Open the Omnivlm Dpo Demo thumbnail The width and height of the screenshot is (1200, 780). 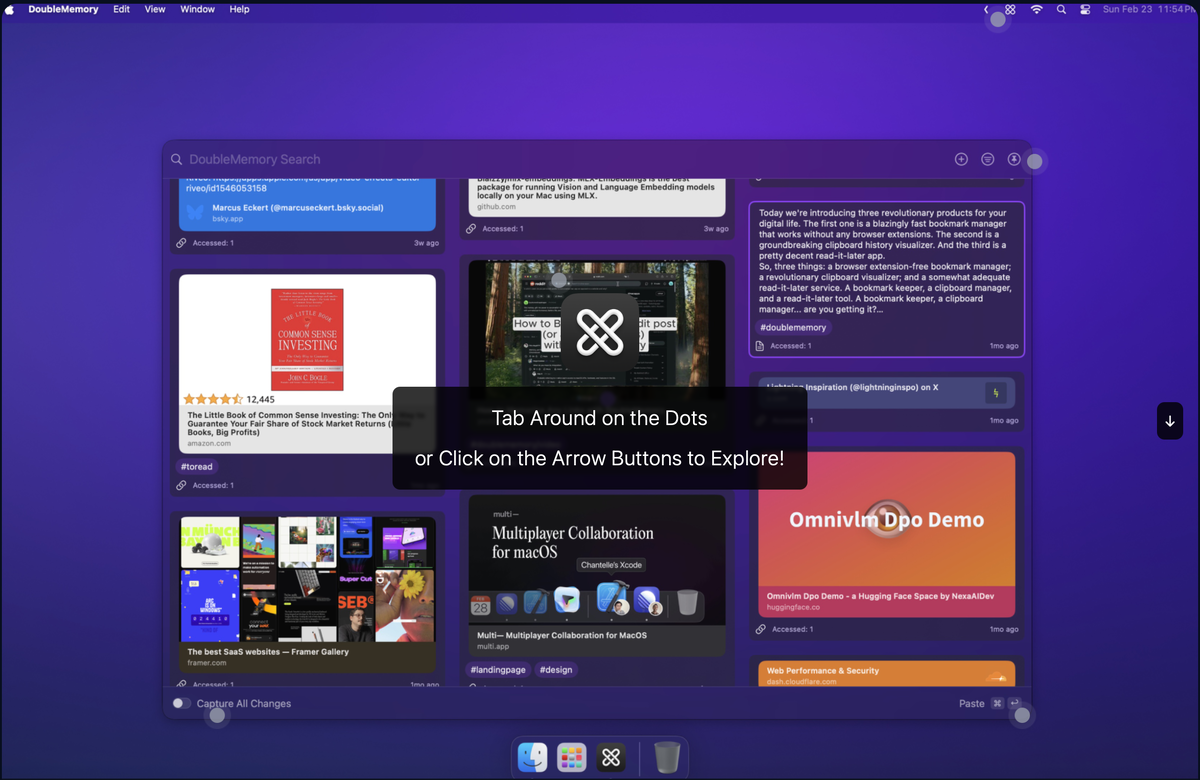(x=886, y=518)
